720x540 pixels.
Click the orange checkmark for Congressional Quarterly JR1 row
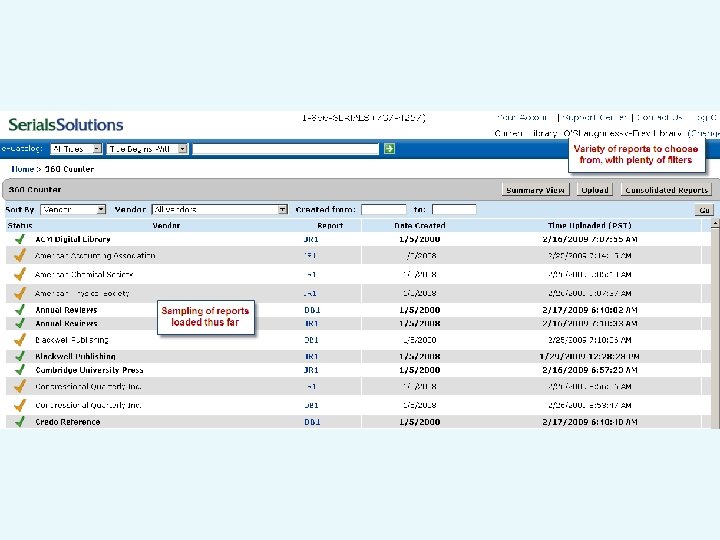tap(19, 386)
